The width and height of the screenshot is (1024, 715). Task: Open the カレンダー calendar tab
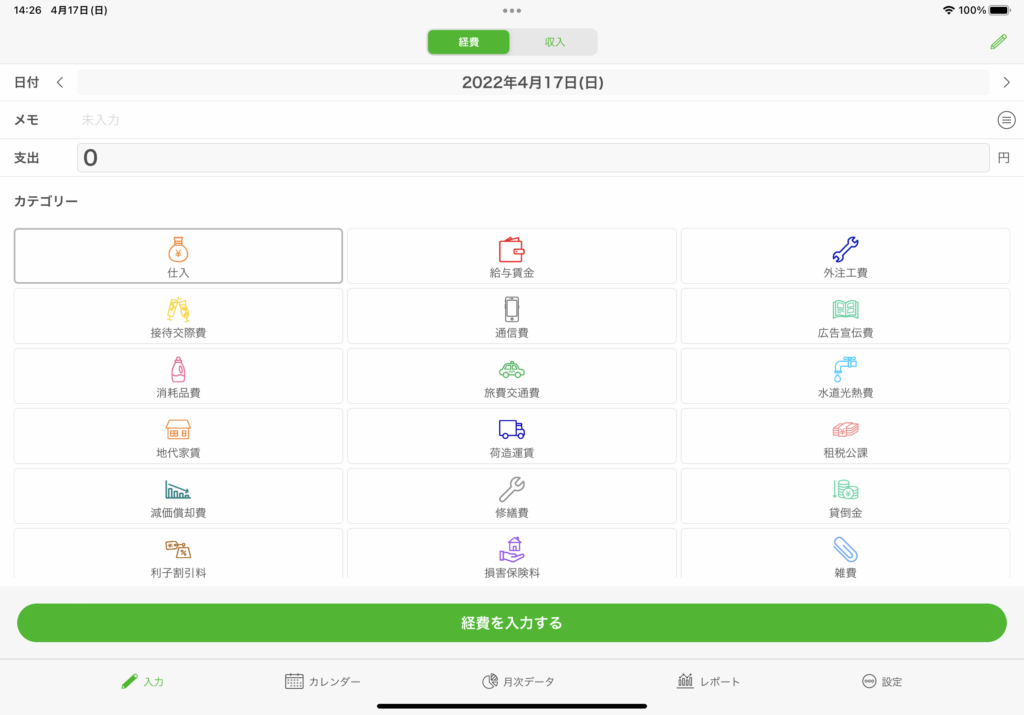[323, 682]
